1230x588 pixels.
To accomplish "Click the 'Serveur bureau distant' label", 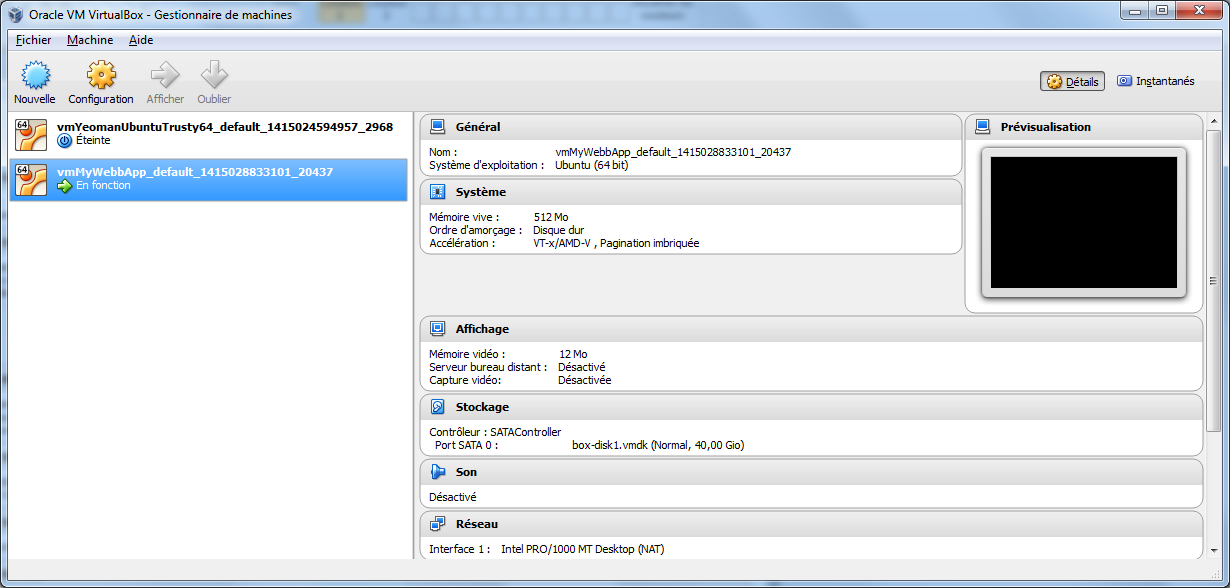I will pyautogui.click(x=488, y=367).
